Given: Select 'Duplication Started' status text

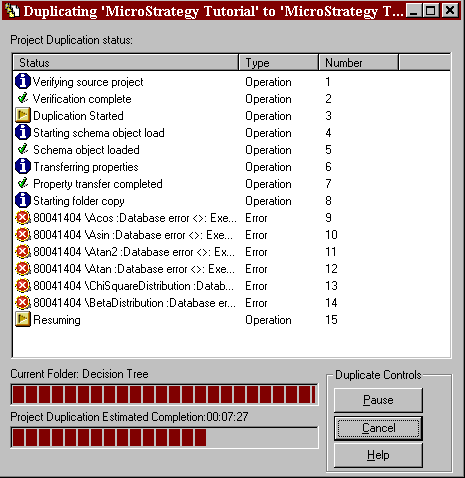Looking at the screenshot, I should (x=78, y=116).
